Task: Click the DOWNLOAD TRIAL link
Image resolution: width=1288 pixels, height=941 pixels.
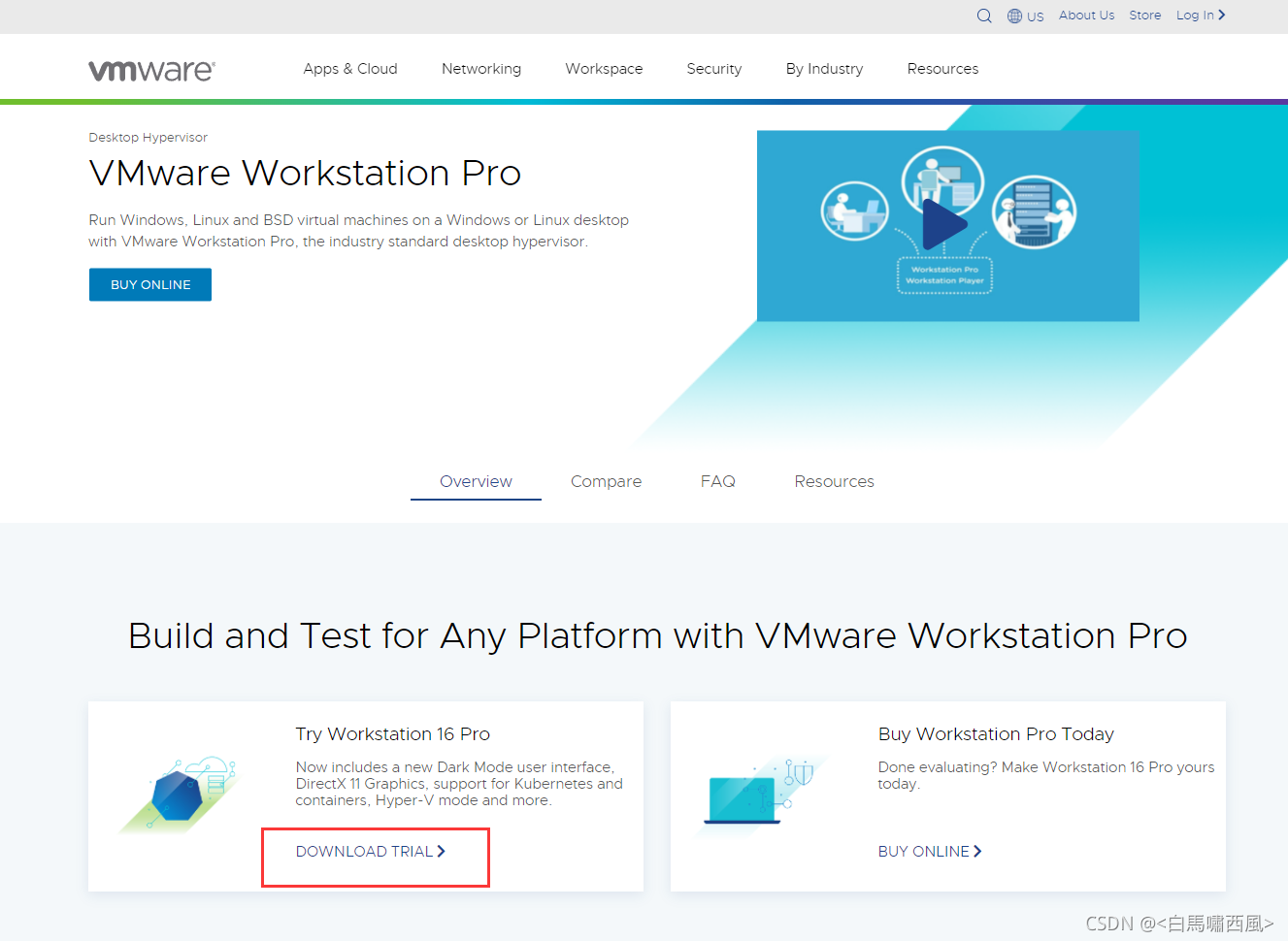Action: (x=365, y=851)
